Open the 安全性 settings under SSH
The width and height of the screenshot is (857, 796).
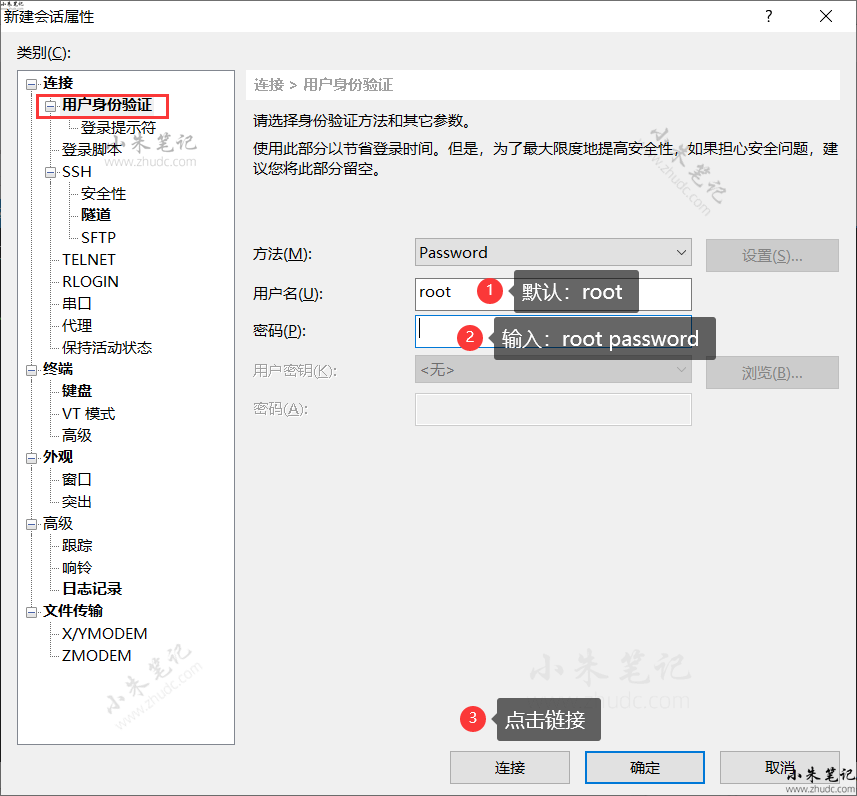(104, 193)
